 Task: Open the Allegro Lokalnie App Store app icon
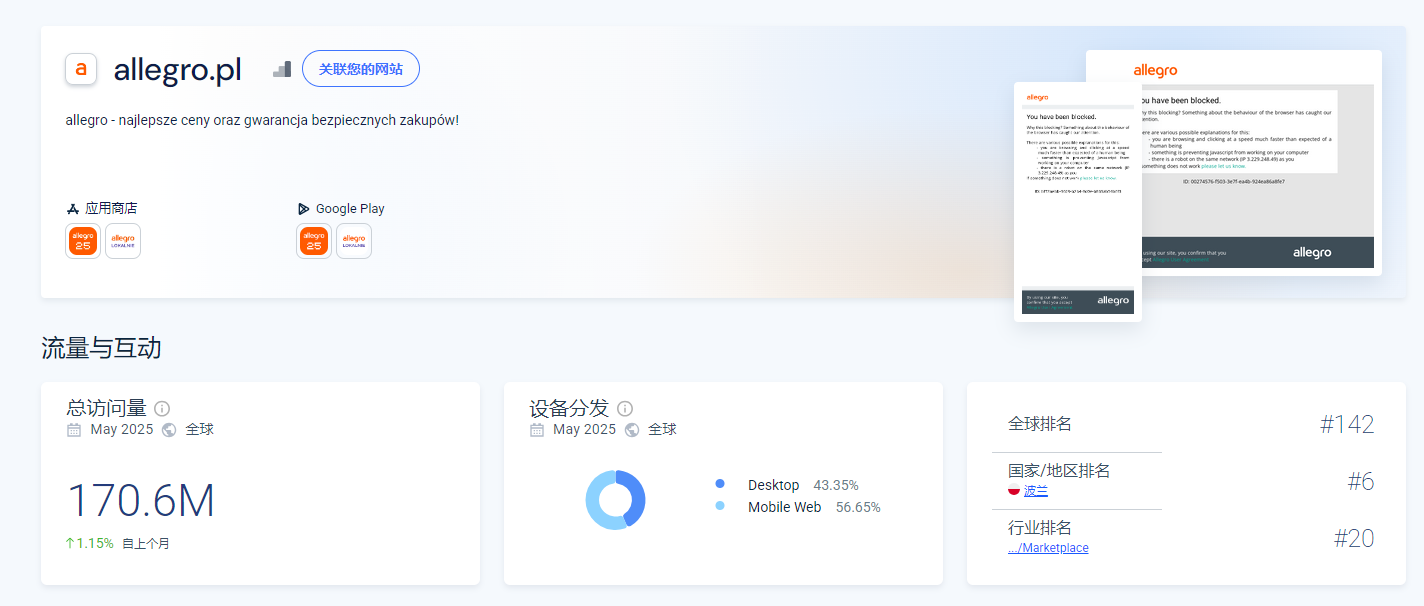point(123,241)
